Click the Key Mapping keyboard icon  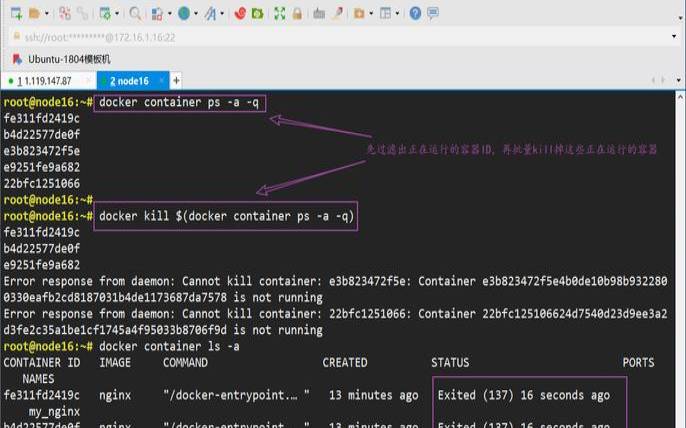[319, 14]
